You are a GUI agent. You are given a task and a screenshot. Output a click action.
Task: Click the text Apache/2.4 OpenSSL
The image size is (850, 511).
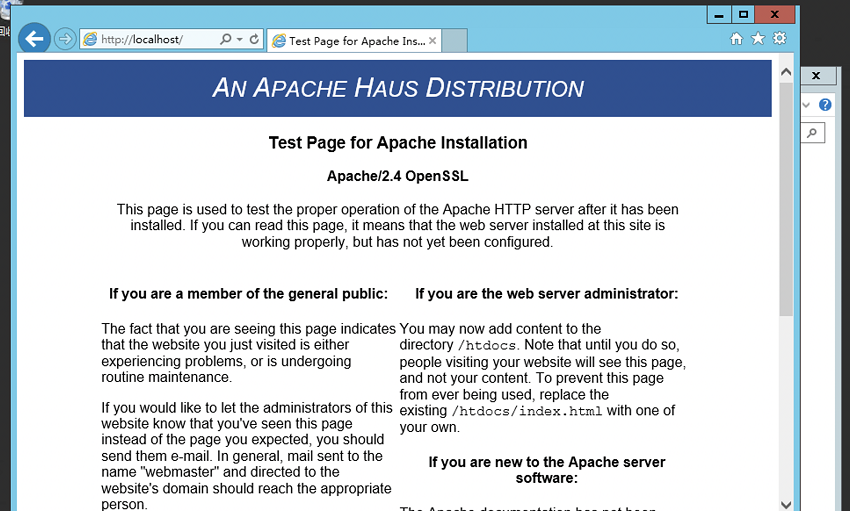(x=397, y=176)
